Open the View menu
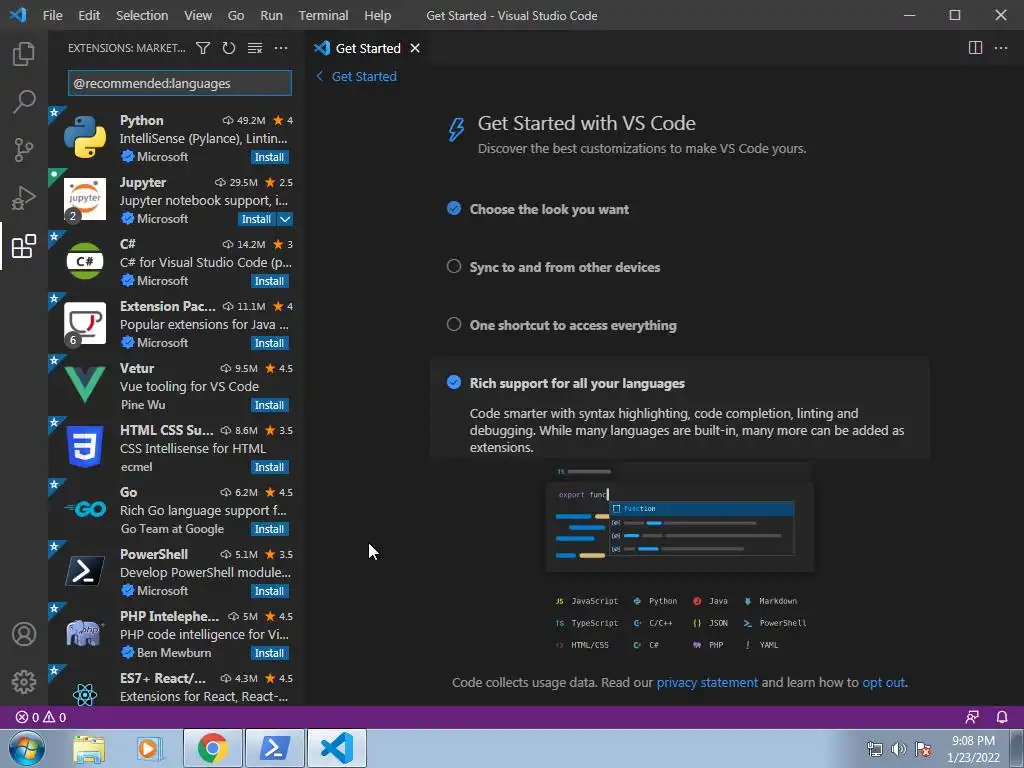Screen dimensions: 1024x768 coord(198,15)
